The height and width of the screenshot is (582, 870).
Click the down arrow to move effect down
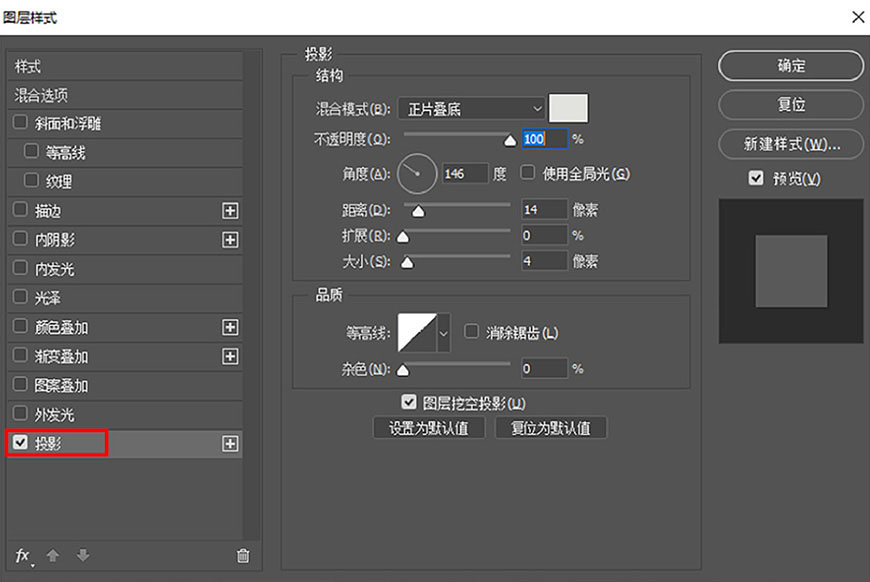[81, 556]
